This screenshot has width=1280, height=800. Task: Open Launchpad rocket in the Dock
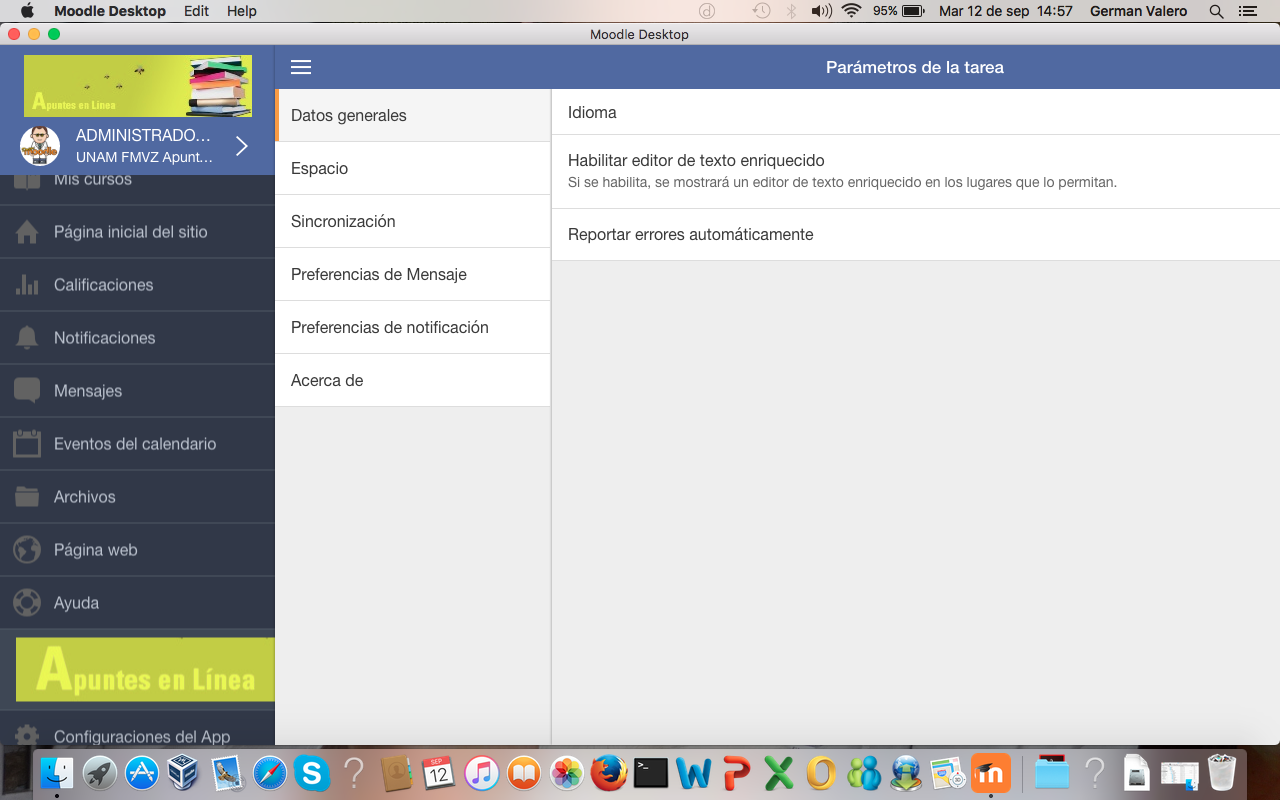click(100, 772)
